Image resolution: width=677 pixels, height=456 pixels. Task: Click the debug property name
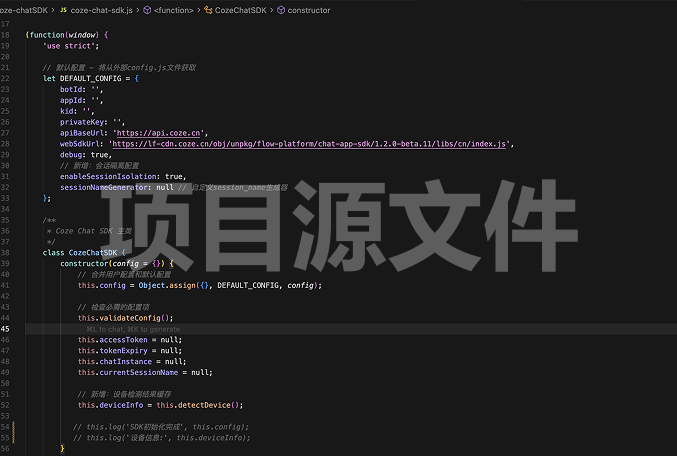[71, 155]
